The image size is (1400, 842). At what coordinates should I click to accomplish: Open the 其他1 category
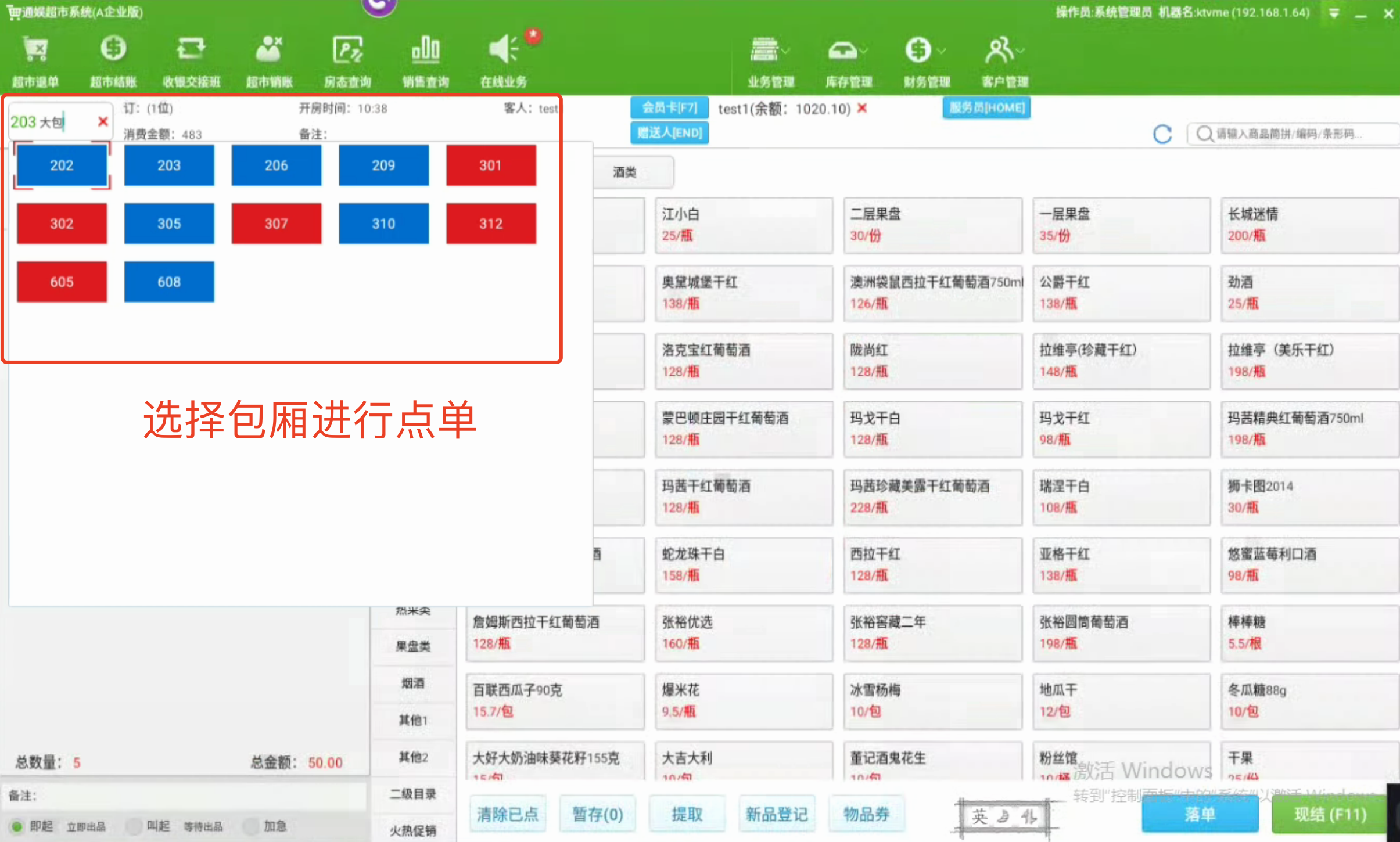tap(413, 721)
